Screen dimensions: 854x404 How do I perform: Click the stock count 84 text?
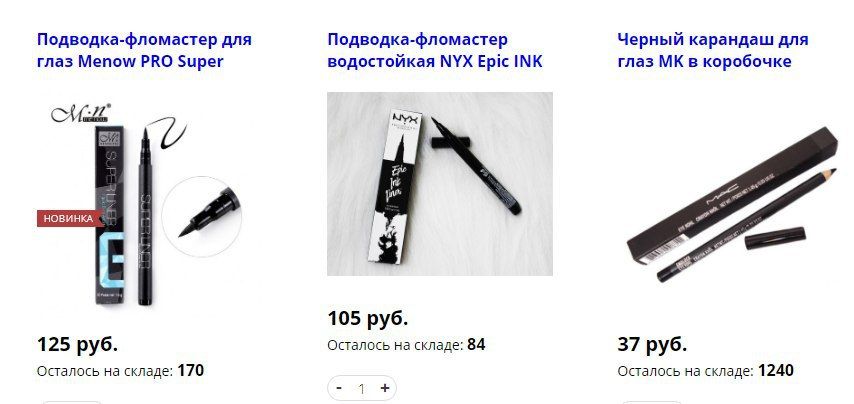pos(476,345)
